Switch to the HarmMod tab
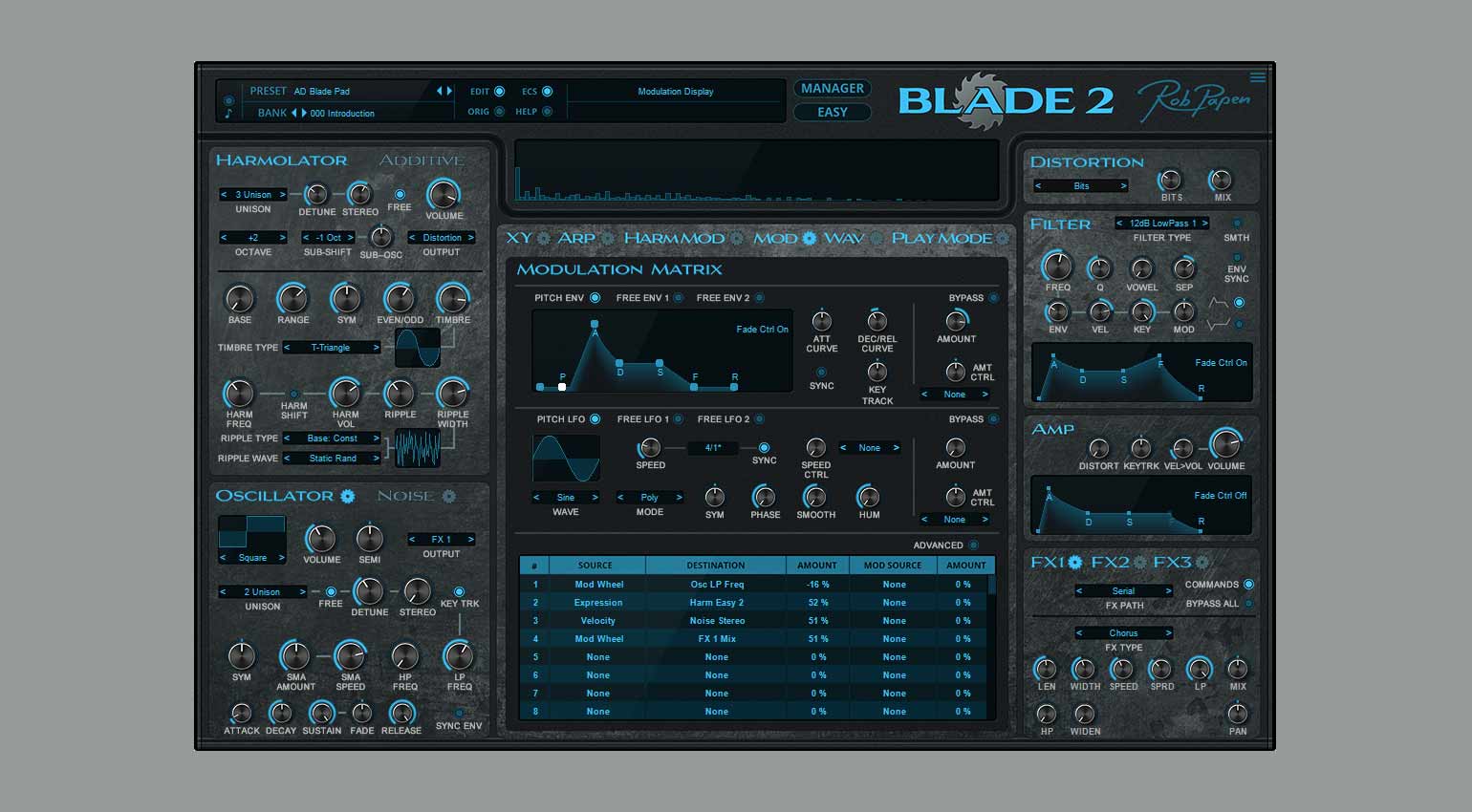 click(674, 238)
